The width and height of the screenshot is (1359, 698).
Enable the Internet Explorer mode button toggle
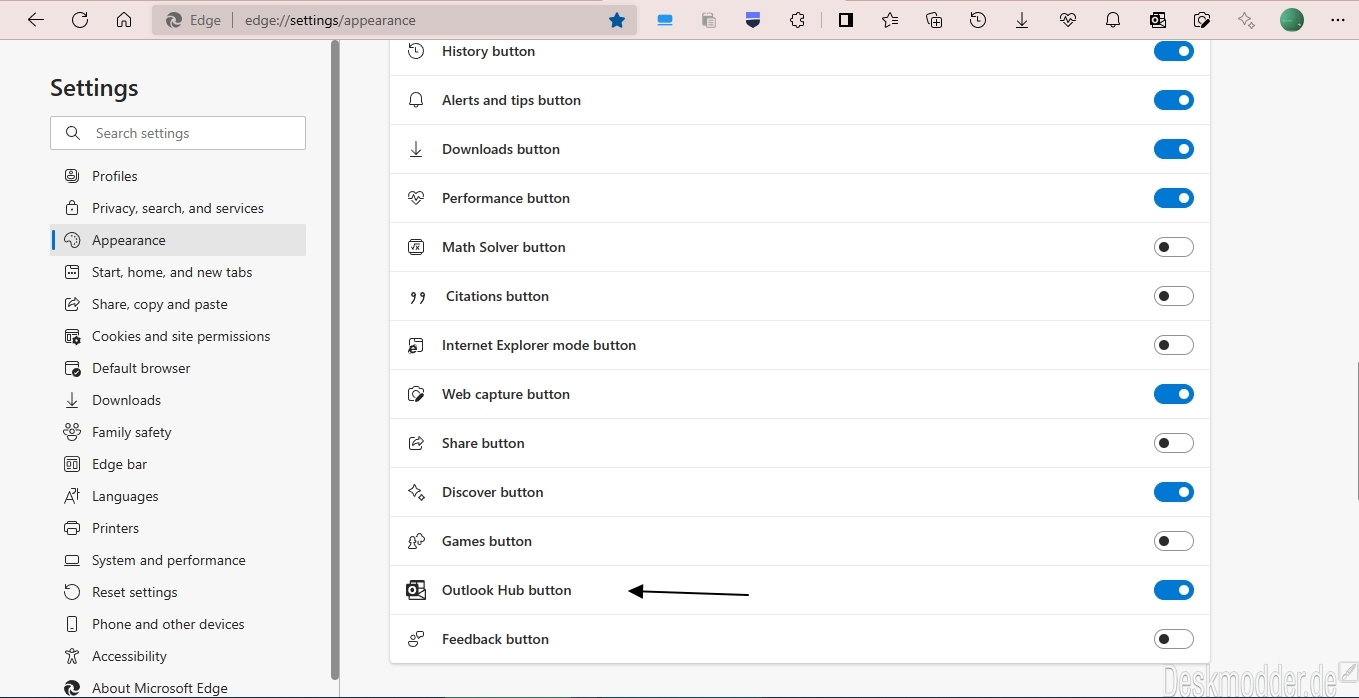tap(1174, 345)
